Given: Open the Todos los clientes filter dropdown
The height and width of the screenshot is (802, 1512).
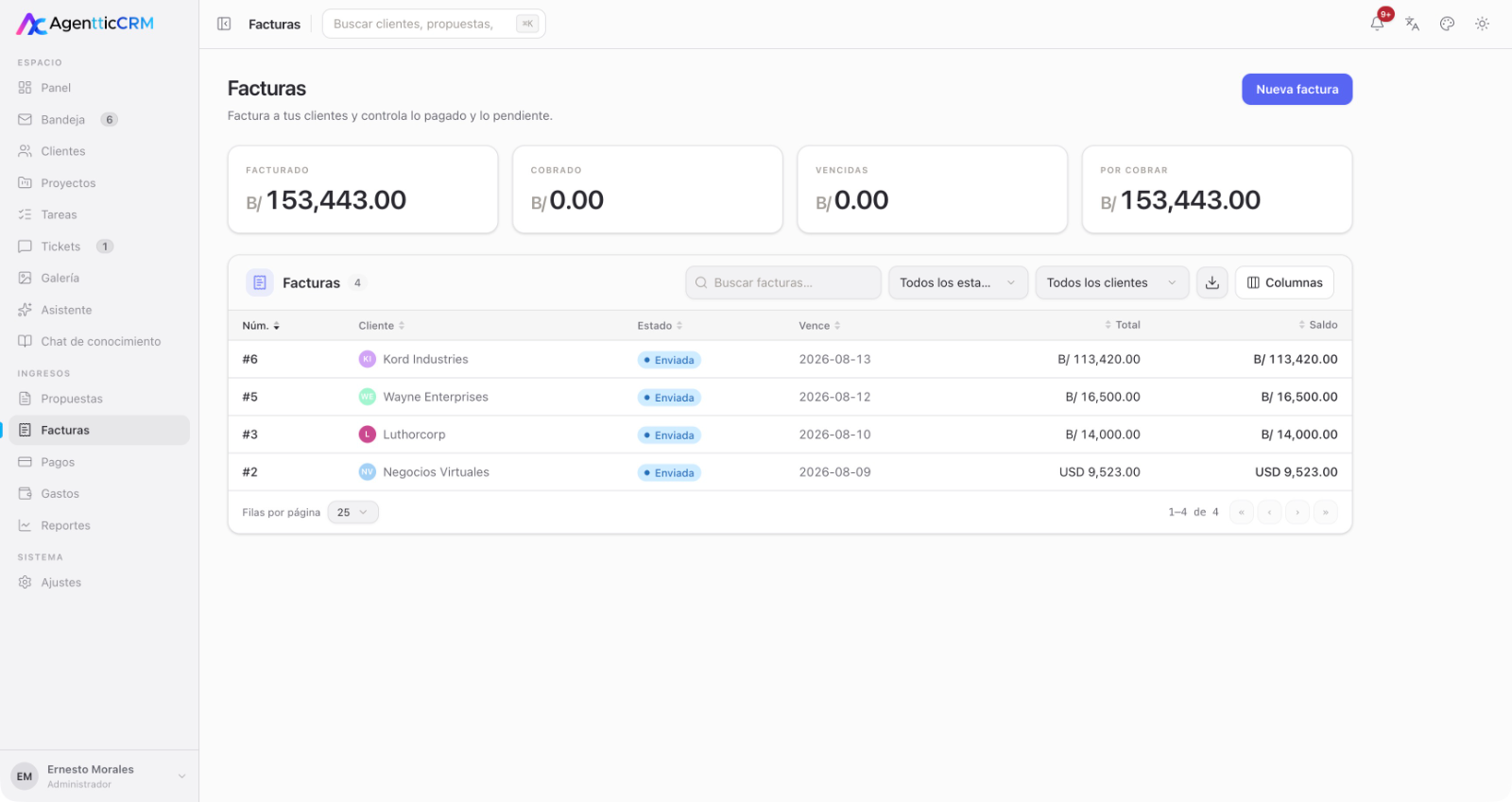Looking at the screenshot, I should tap(1112, 282).
